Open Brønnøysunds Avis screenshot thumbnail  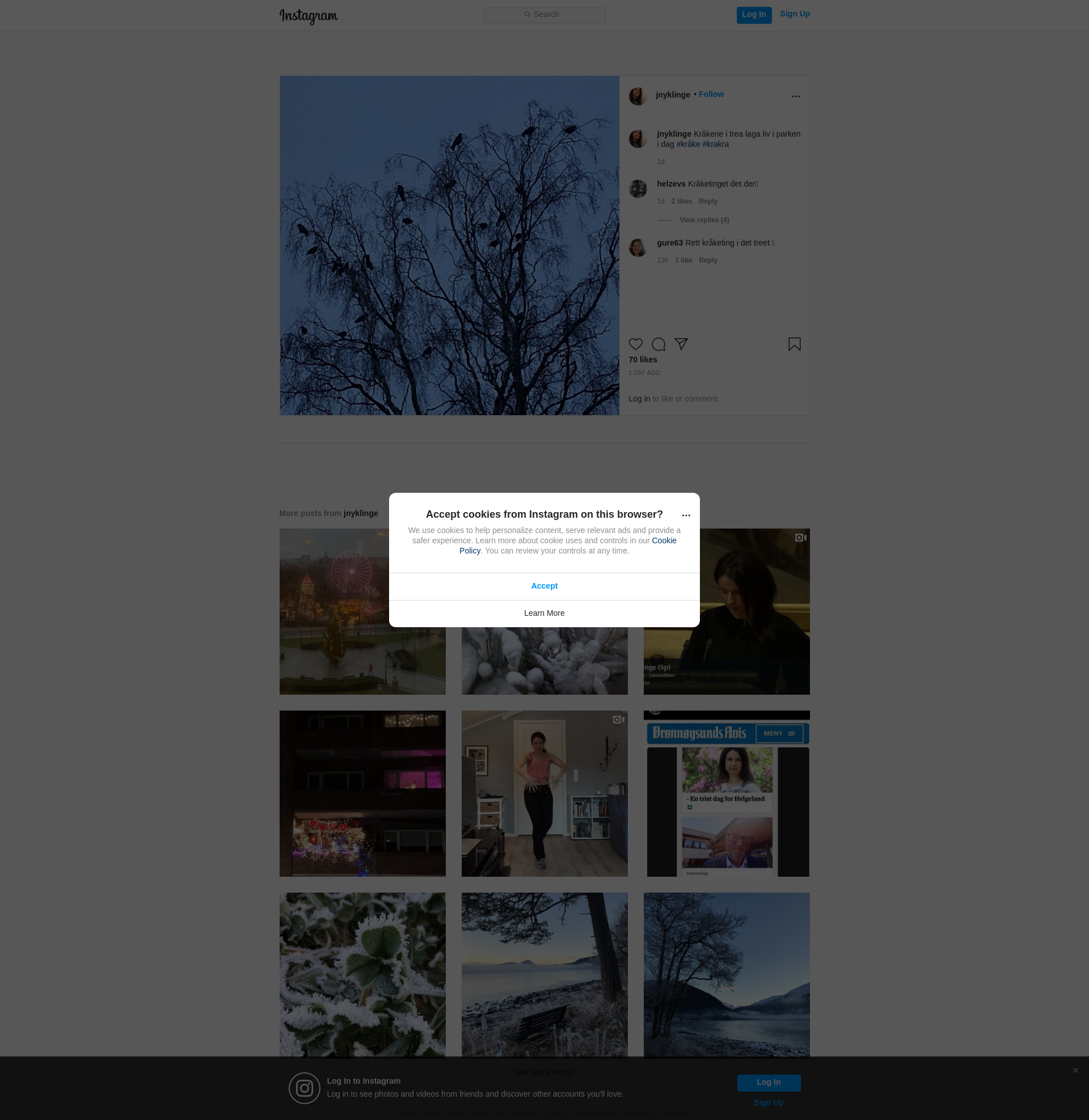[727, 793]
